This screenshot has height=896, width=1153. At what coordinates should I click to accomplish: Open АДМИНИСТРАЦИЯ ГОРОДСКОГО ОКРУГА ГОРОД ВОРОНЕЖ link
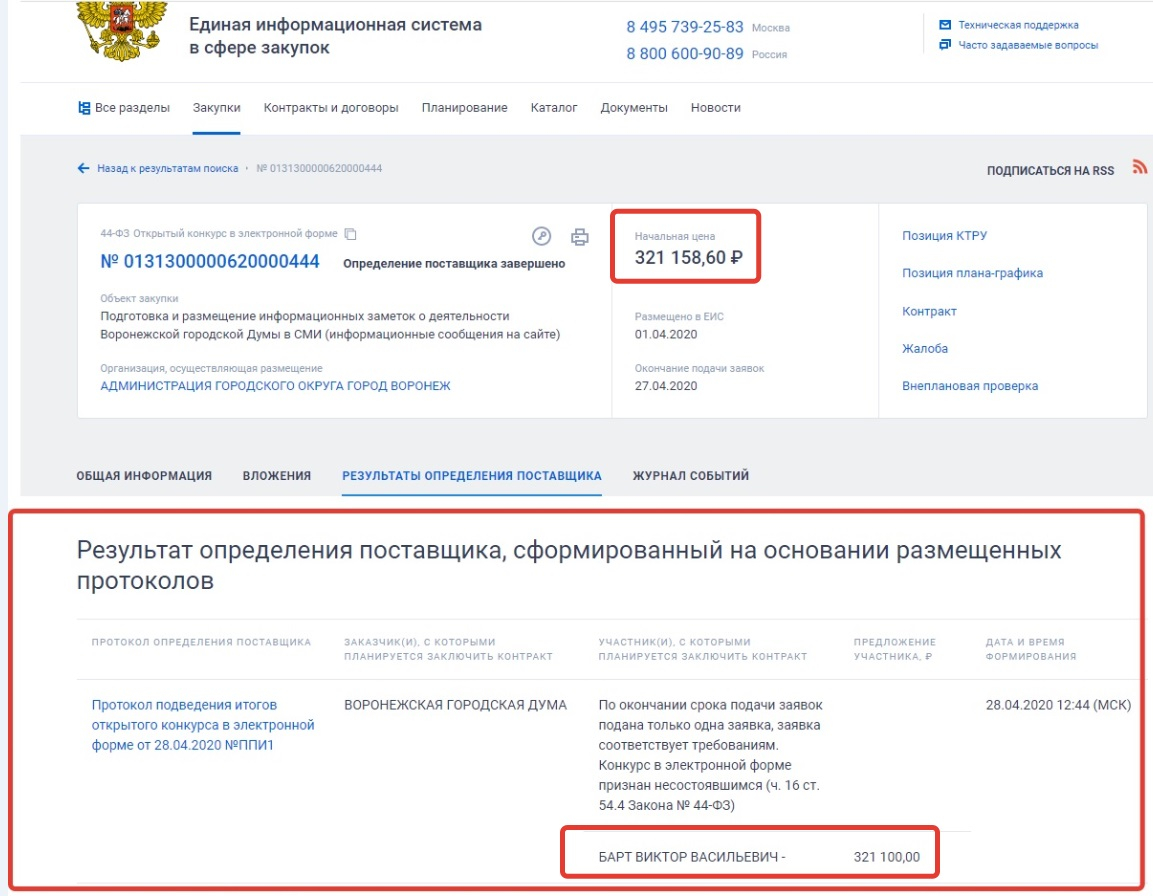click(275, 385)
